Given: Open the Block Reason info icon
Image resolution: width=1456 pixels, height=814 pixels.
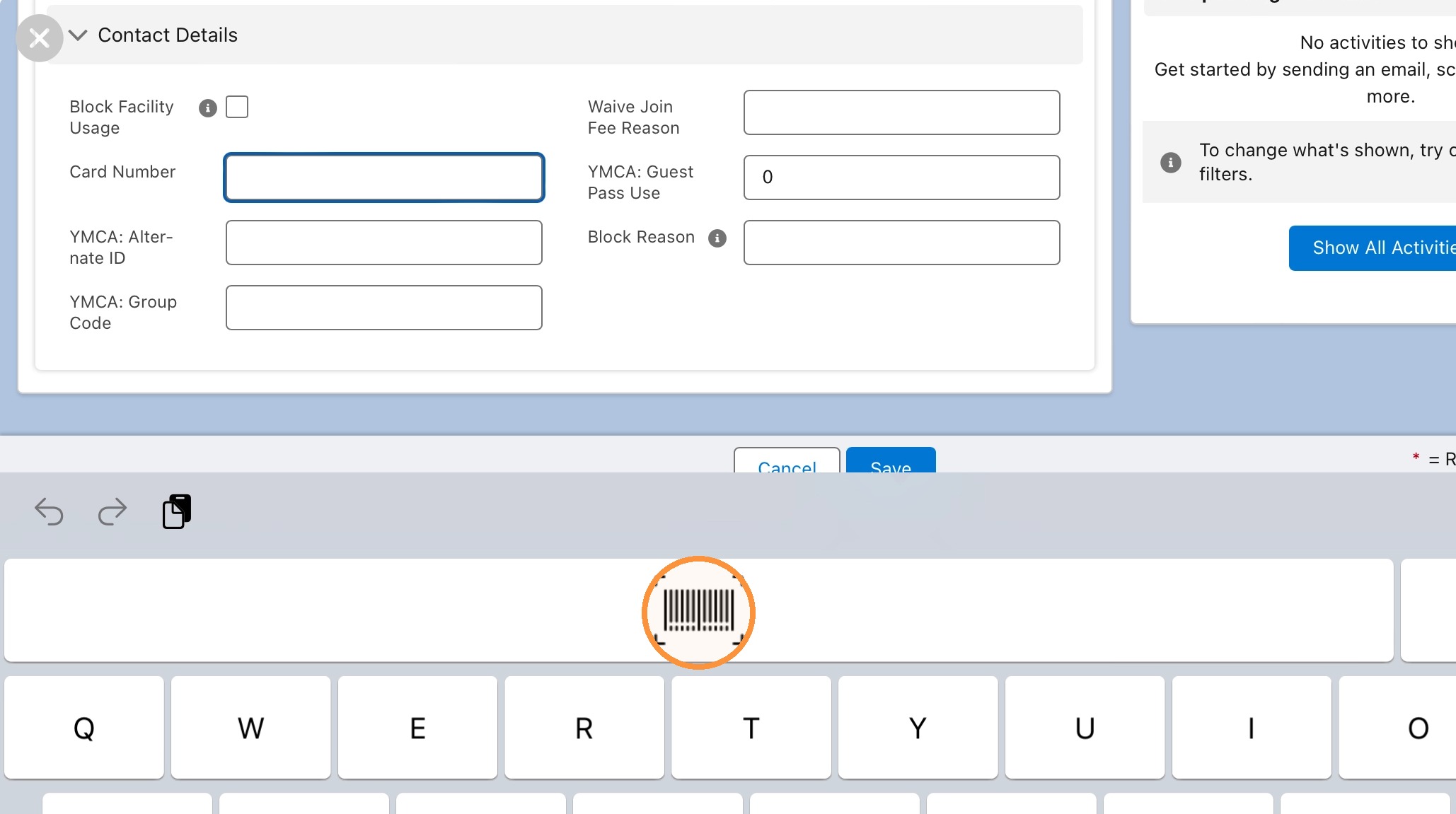Looking at the screenshot, I should [x=717, y=238].
